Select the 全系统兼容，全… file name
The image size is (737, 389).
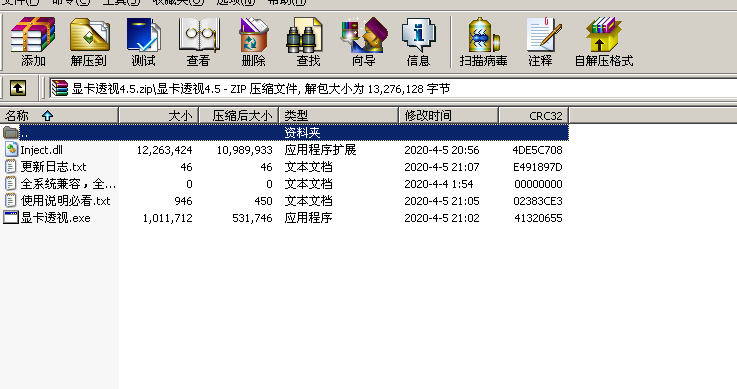click(68, 184)
